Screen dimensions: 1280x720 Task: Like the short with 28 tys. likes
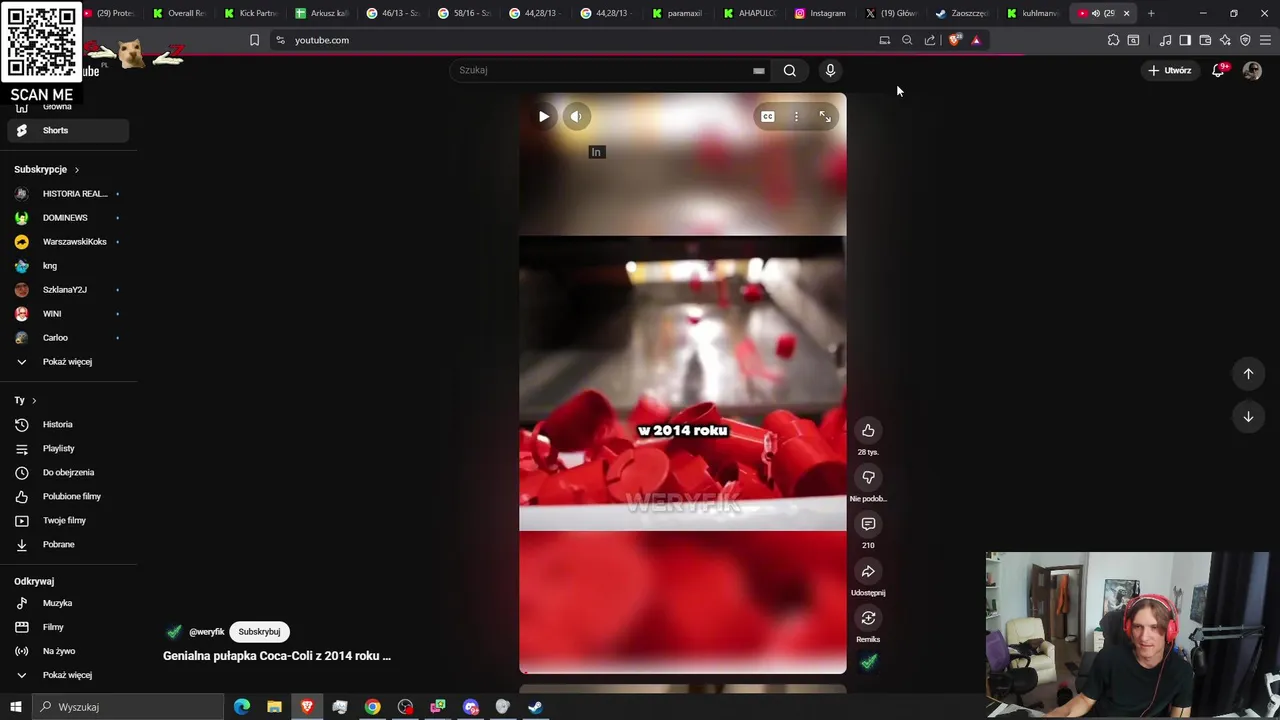tap(868, 430)
